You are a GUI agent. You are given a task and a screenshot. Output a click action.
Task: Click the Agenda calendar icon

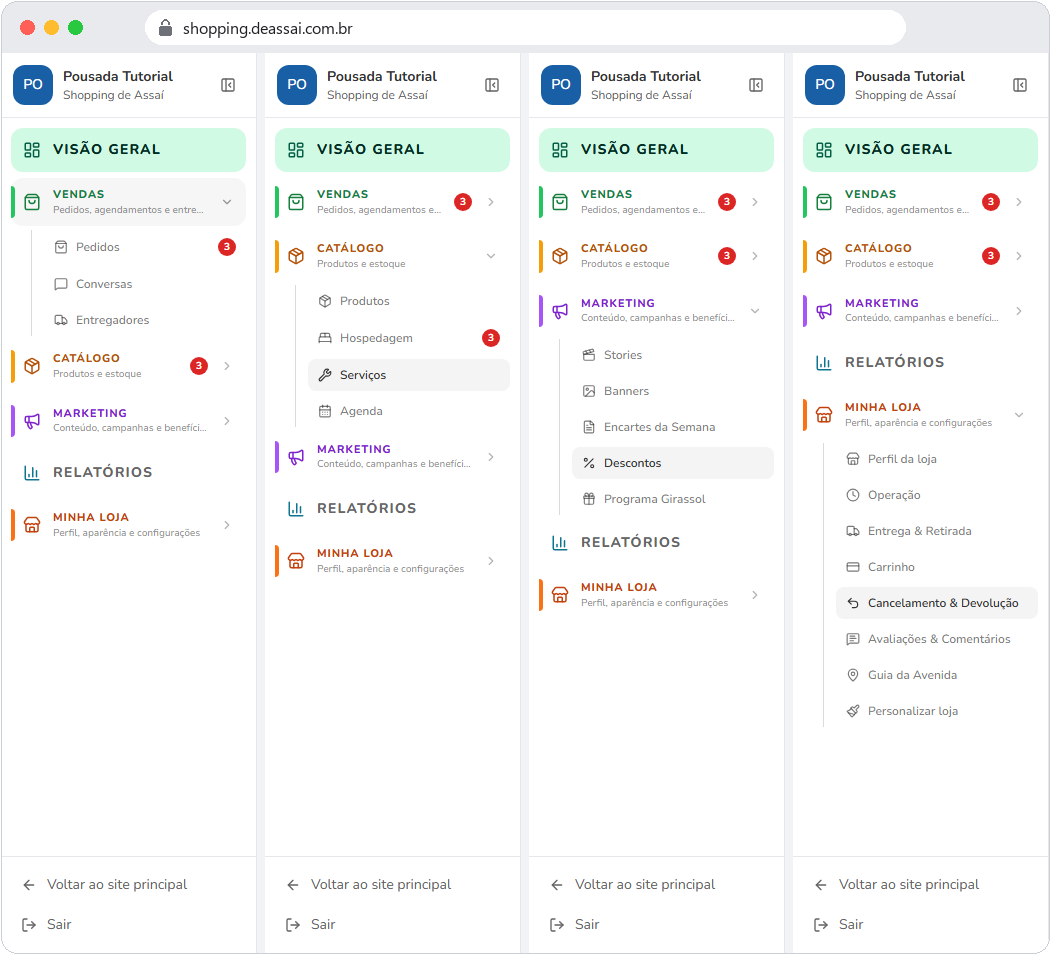(325, 411)
